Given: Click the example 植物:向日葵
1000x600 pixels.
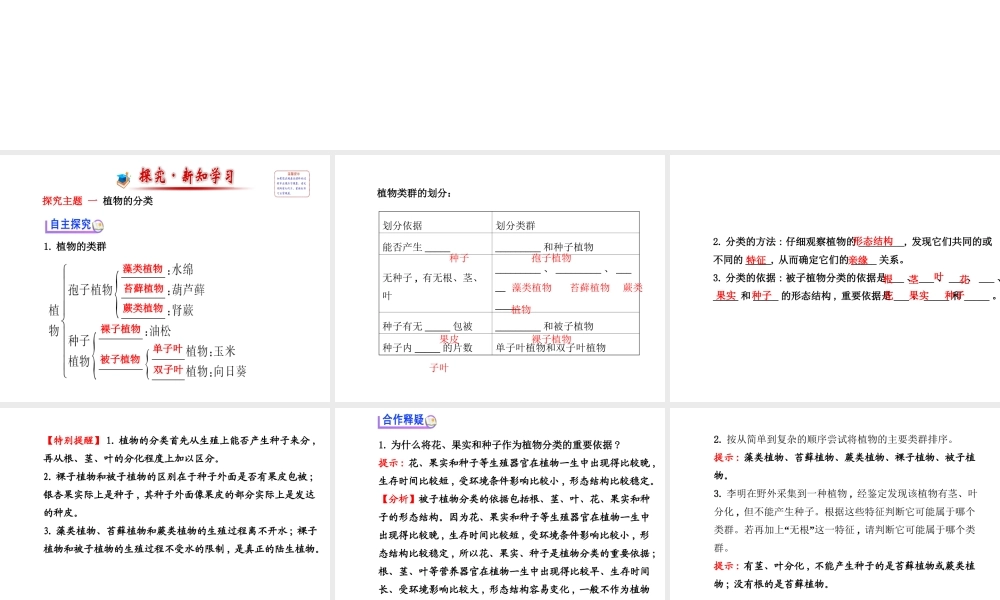Looking at the screenshot, I should pyautogui.click(x=216, y=371).
